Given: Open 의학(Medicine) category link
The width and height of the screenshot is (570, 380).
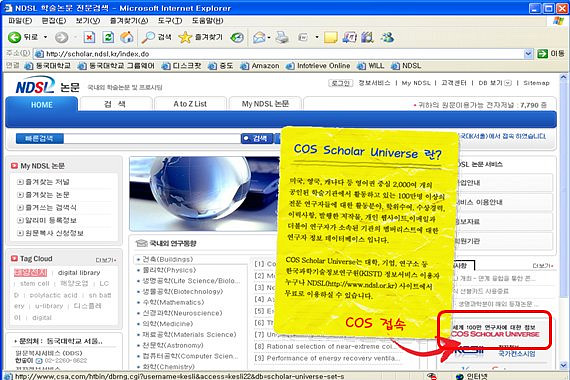Looking at the screenshot, I should 168,324.
